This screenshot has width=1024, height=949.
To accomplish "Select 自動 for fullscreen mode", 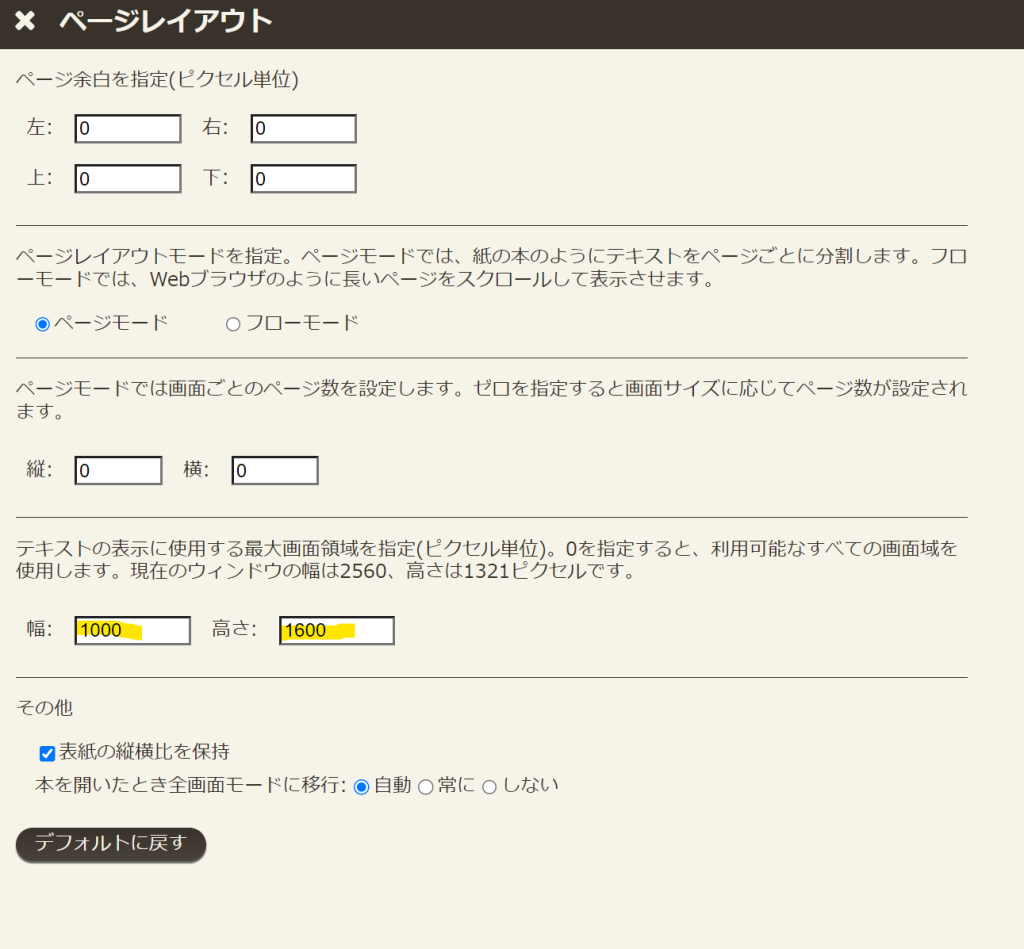I will point(362,787).
